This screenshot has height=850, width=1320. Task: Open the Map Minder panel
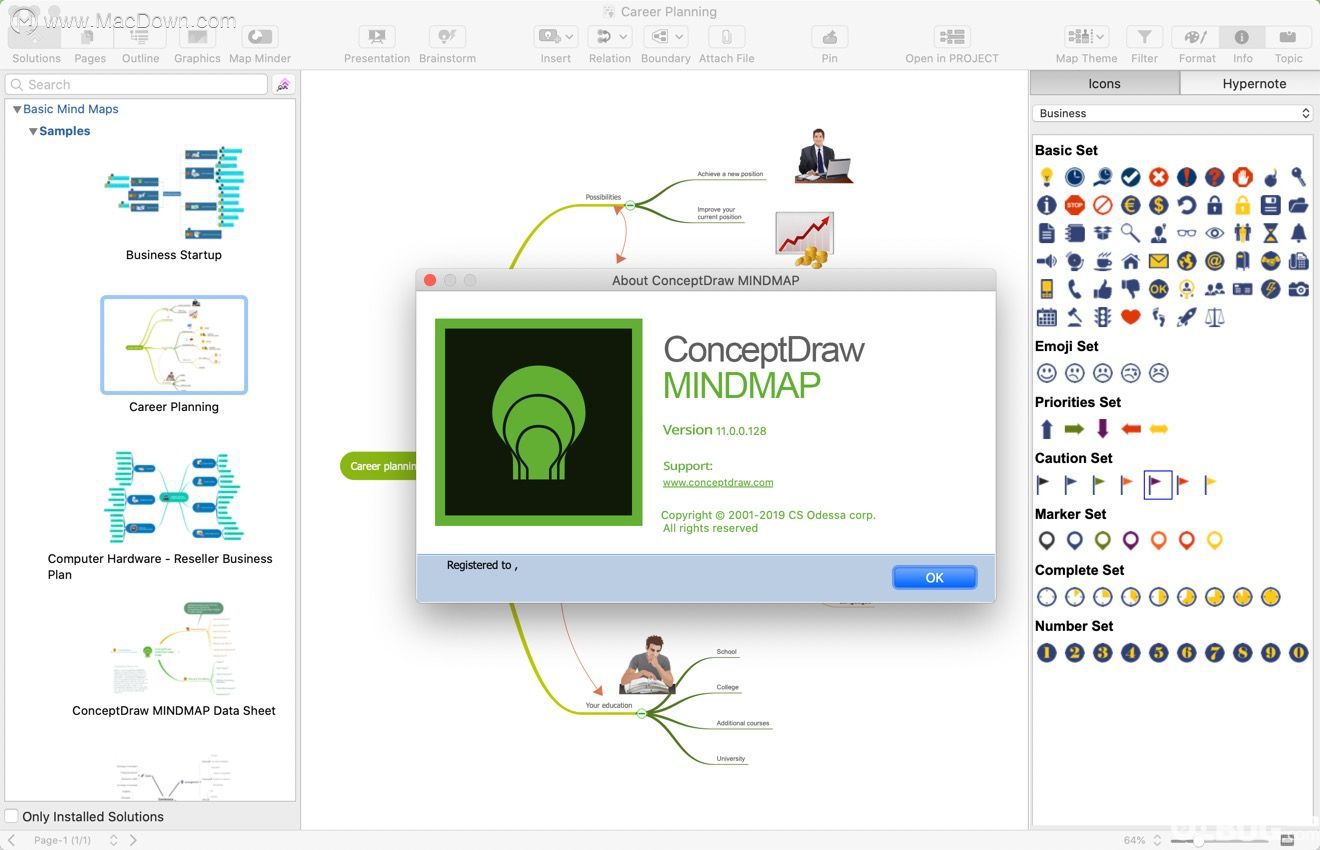[x=260, y=37]
